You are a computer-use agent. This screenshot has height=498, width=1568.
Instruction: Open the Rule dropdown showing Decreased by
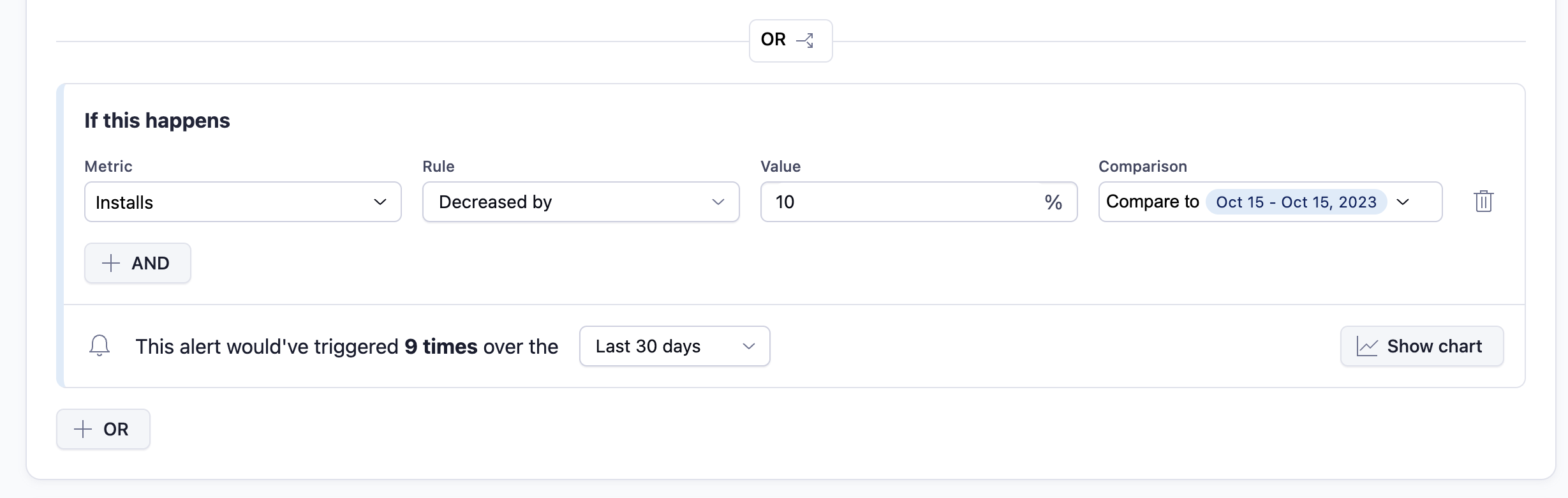tap(581, 202)
